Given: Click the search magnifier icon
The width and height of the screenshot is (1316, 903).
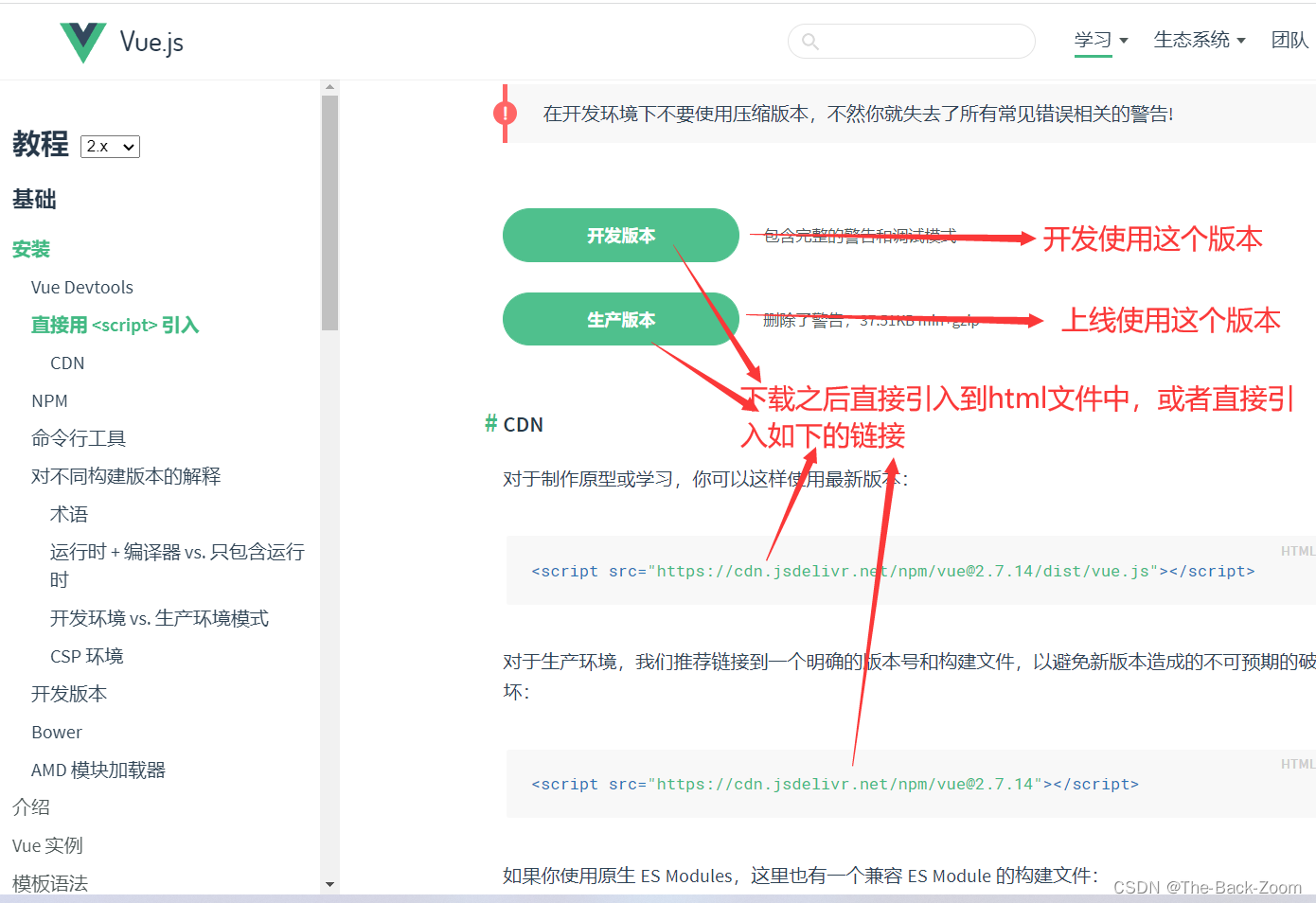Looking at the screenshot, I should click(x=809, y=42).
